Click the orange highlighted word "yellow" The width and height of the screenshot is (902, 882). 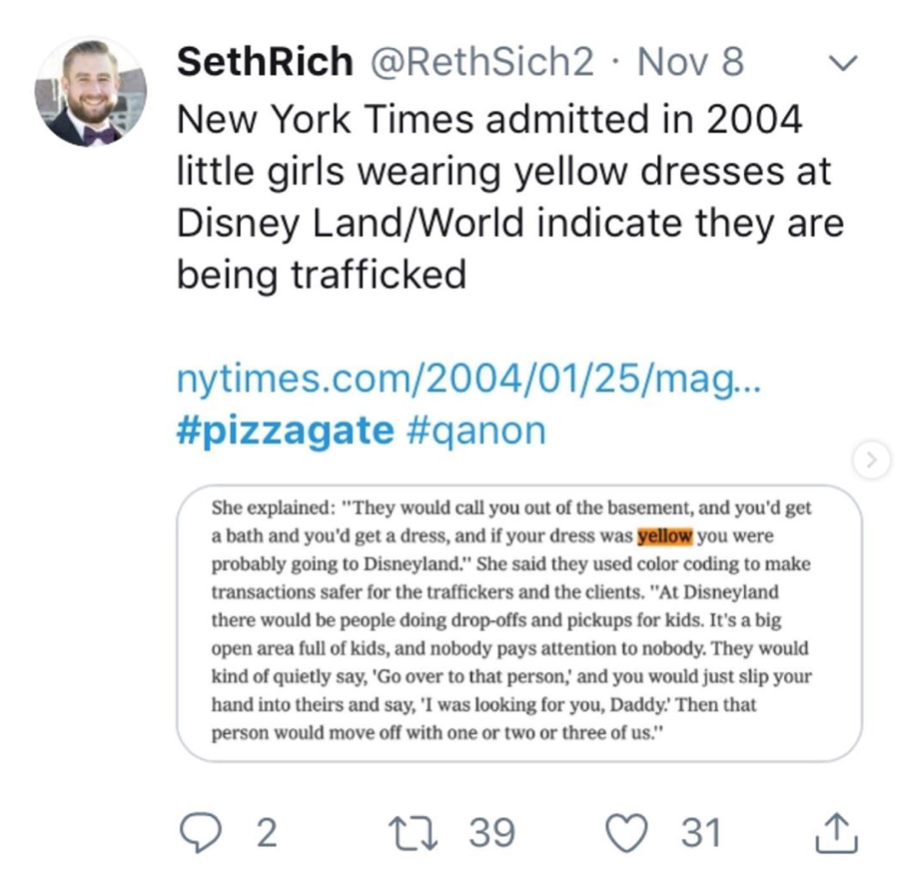click(x=664, y=536)
